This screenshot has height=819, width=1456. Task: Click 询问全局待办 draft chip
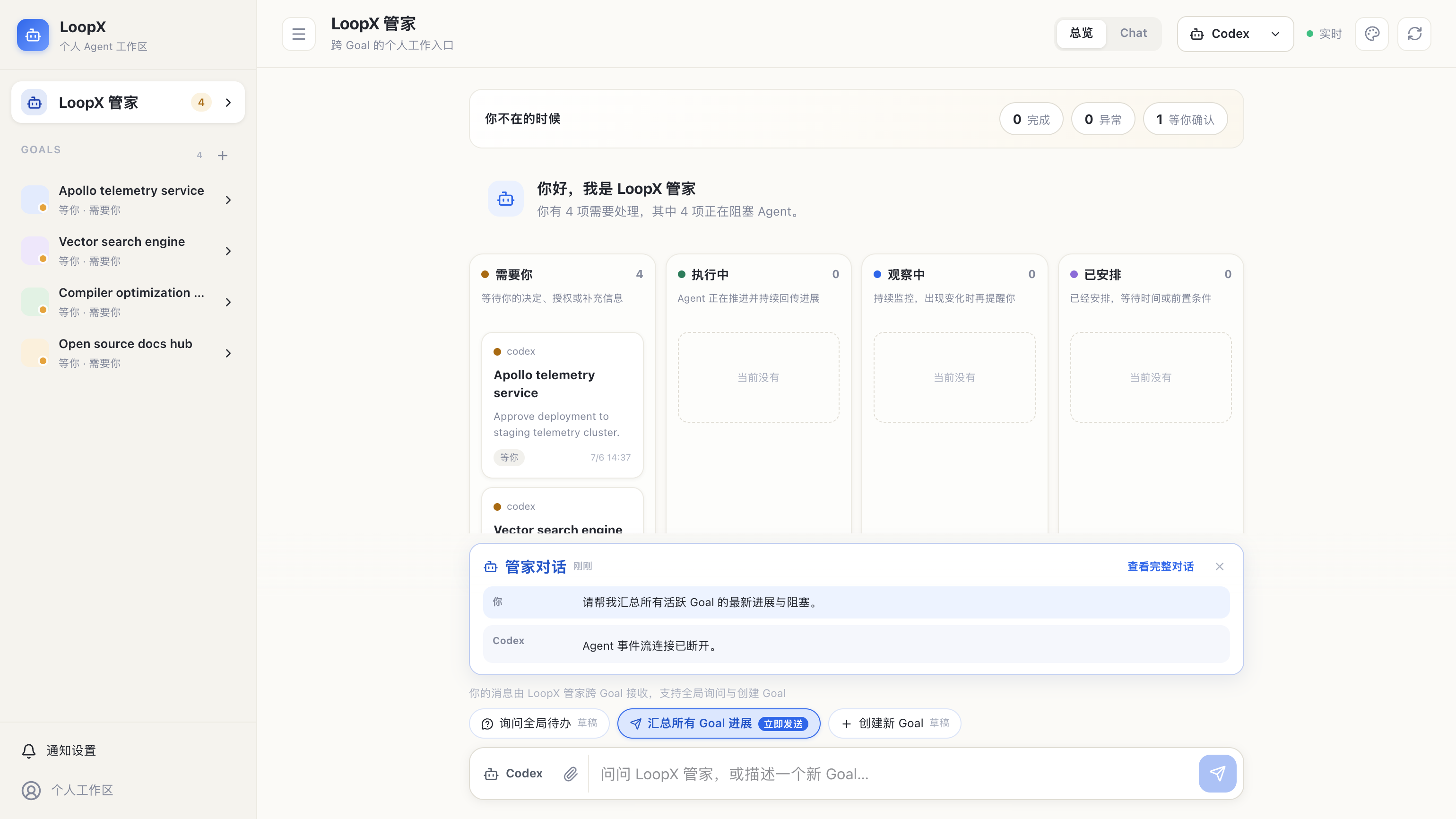539,723
